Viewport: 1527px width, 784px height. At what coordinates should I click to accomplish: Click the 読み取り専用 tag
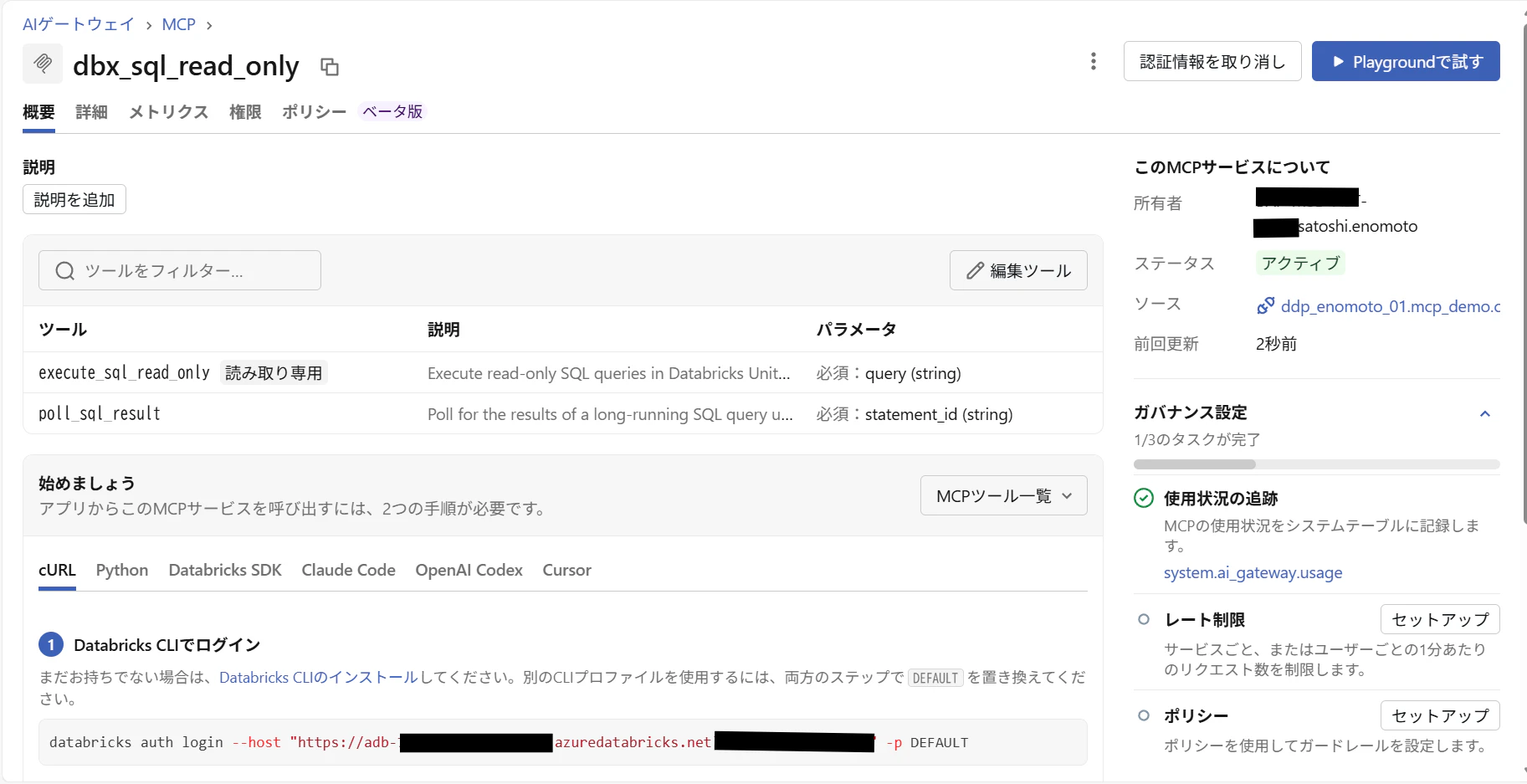pyautogui.click(x=274, y=372)
